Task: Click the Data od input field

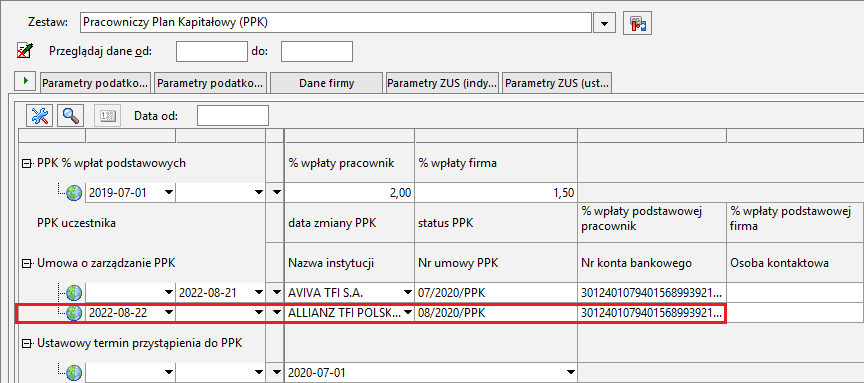Action: coord(233,116)
